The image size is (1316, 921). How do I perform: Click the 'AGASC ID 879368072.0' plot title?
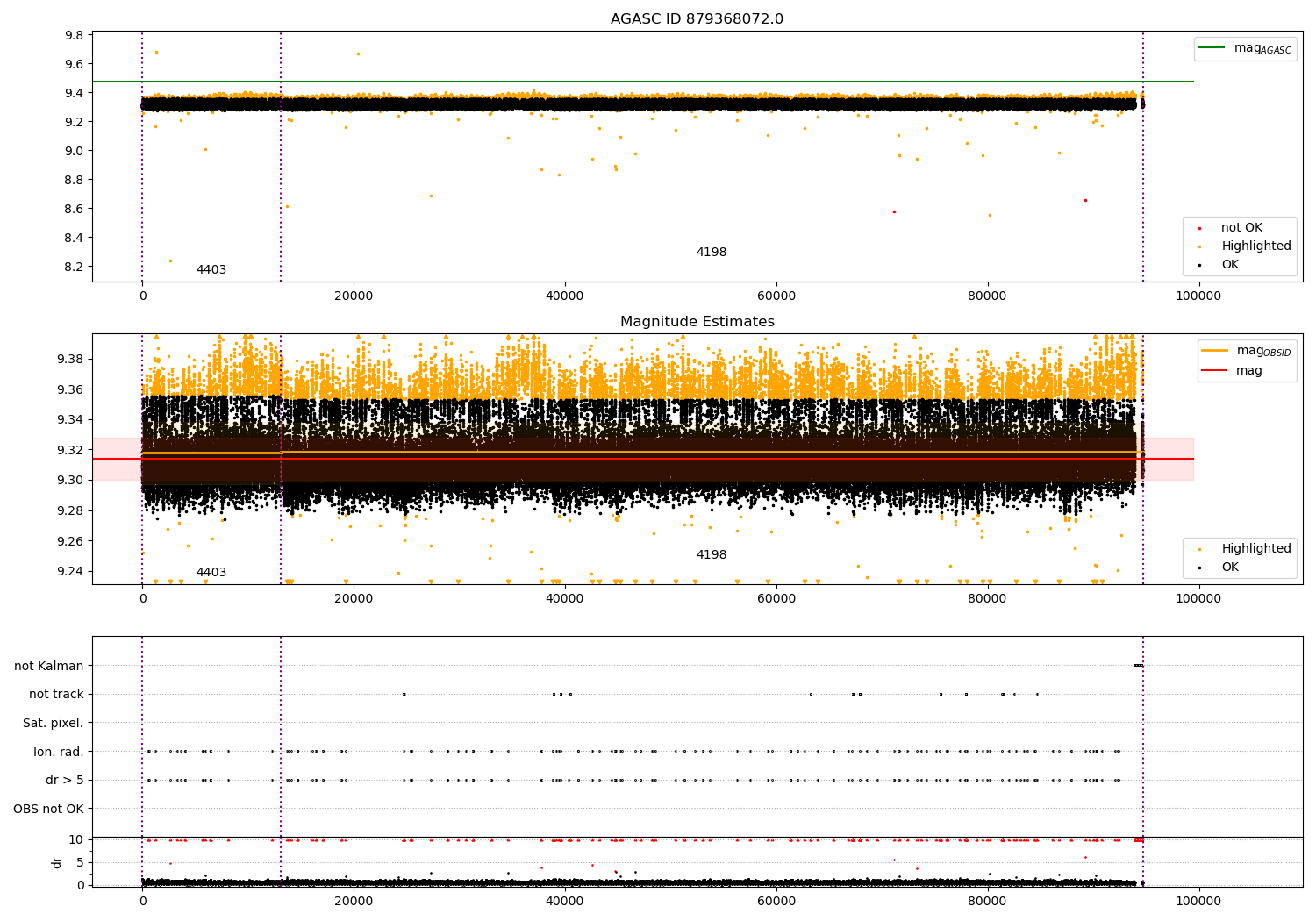[697, 19]
